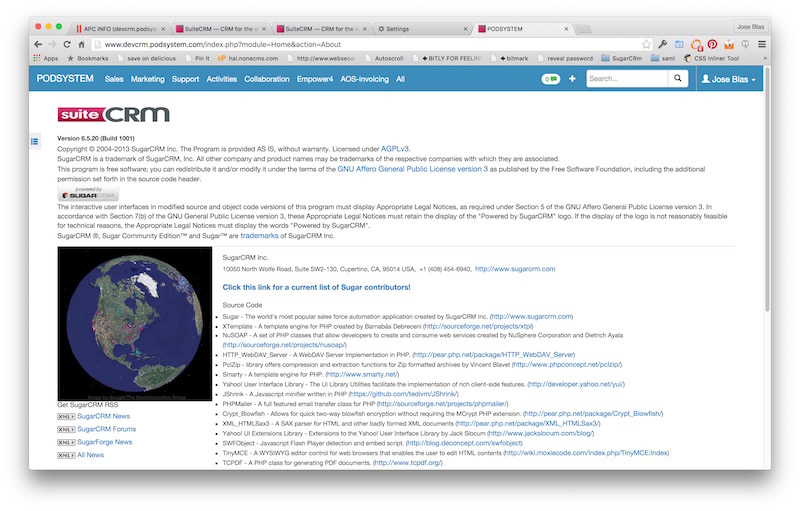Open the AOS-Invoicing module menu
This screenshot has height=511, width=800.
[364, 79]
